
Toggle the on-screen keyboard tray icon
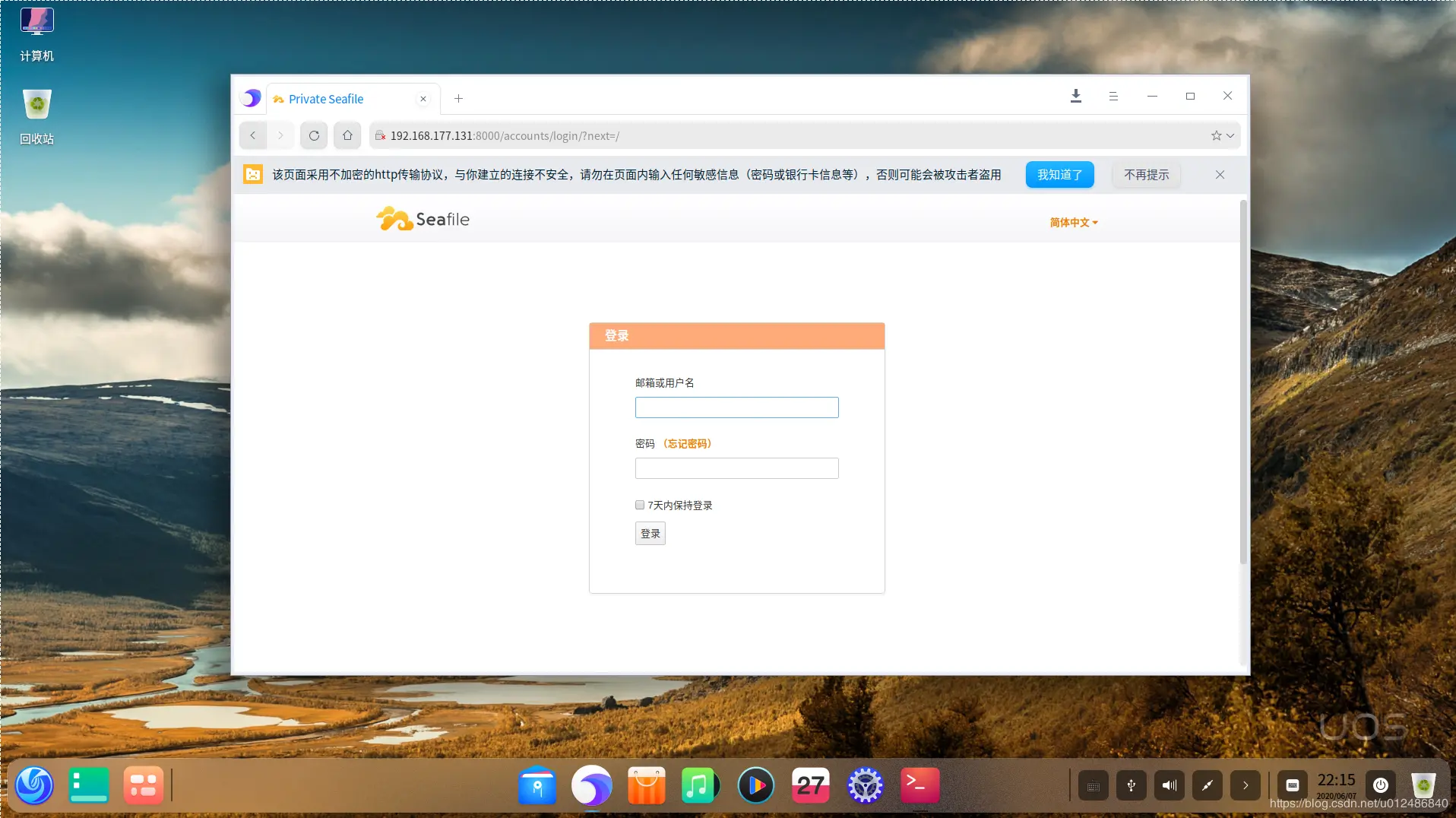pos(1093,785)
